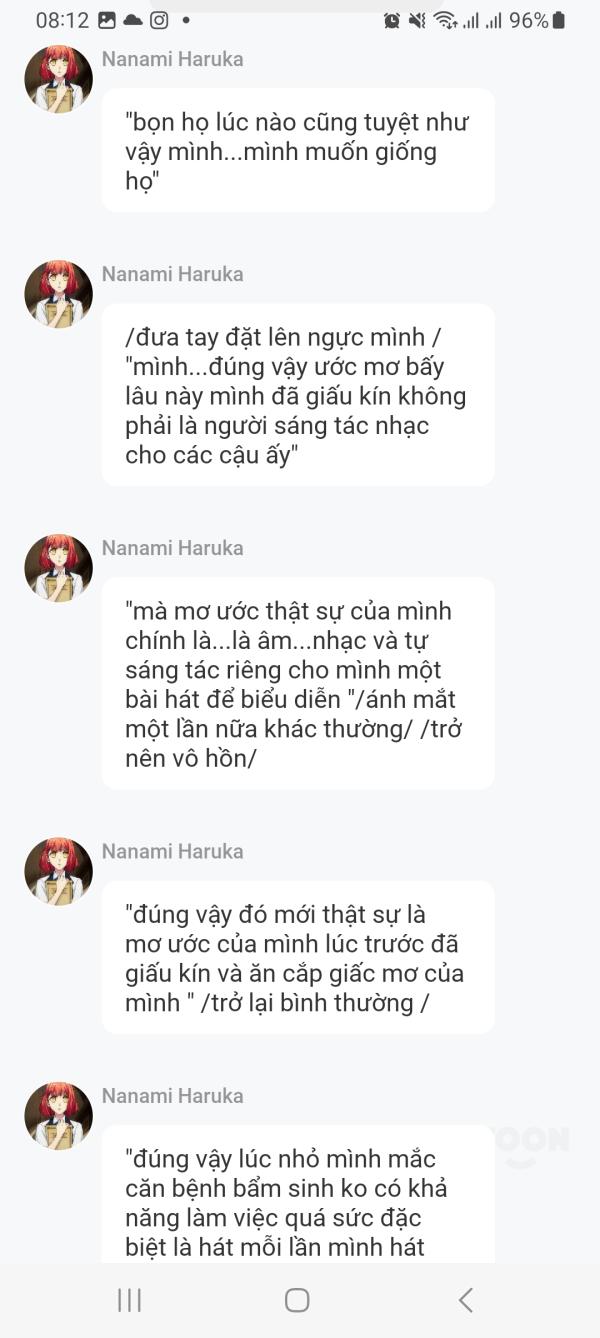Open the recent apps navigation button
The height and width of the screenshot is (1338, 600).
[x=130, y=1300]
